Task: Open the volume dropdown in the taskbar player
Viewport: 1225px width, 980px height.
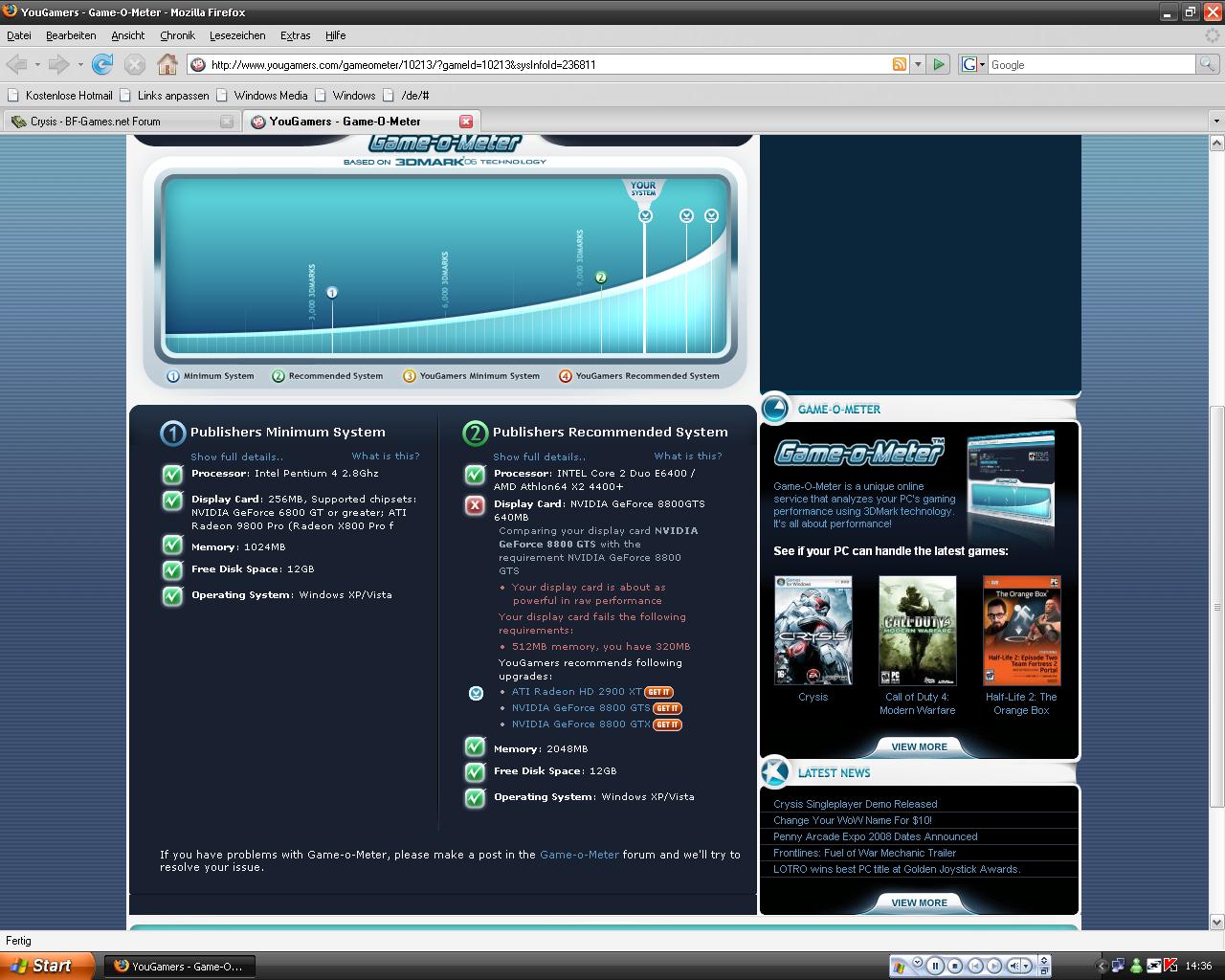Action: coord(1026,966)
